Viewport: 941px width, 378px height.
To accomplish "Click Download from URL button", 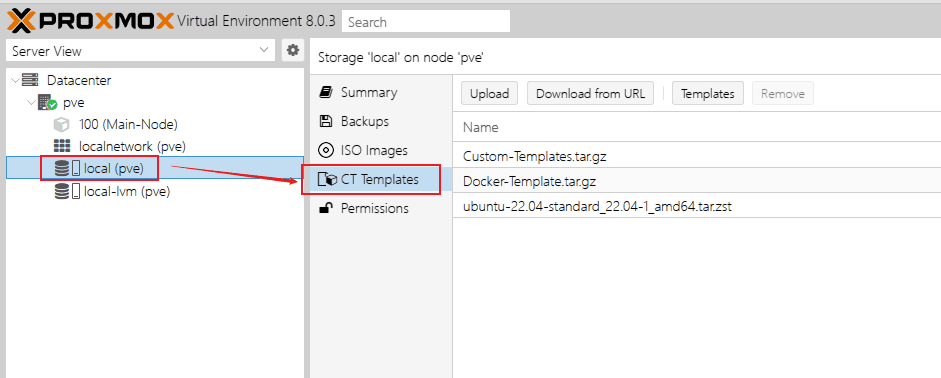I will (591, 94).
